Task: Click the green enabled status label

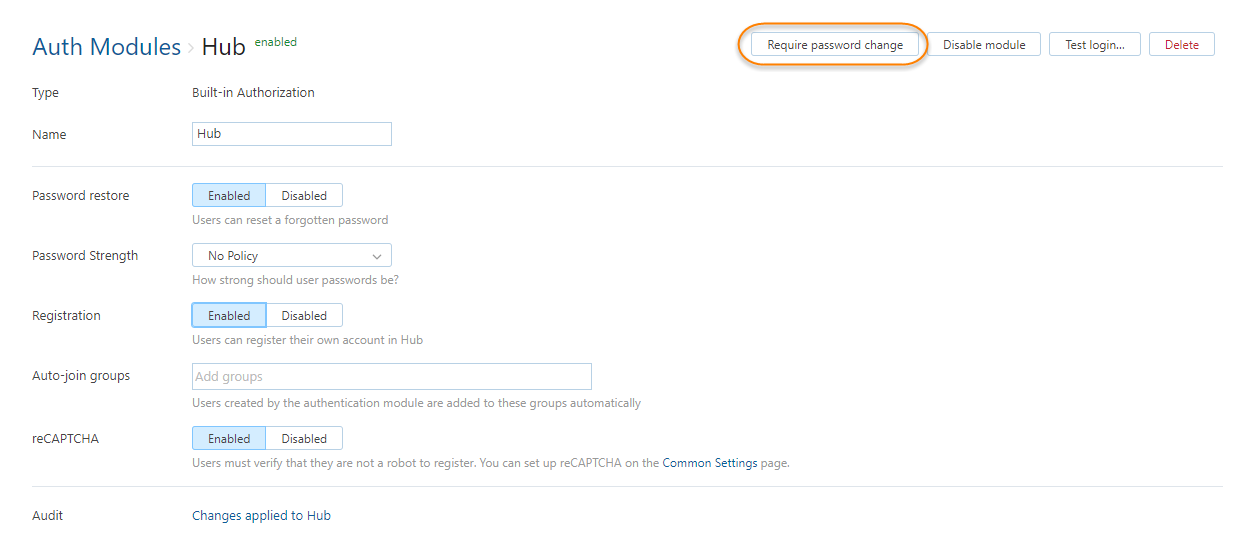Action: 275,42
